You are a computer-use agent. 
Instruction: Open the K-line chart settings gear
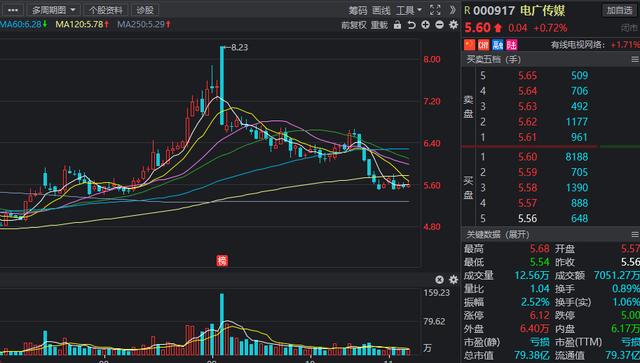click(x=453, y=25)
